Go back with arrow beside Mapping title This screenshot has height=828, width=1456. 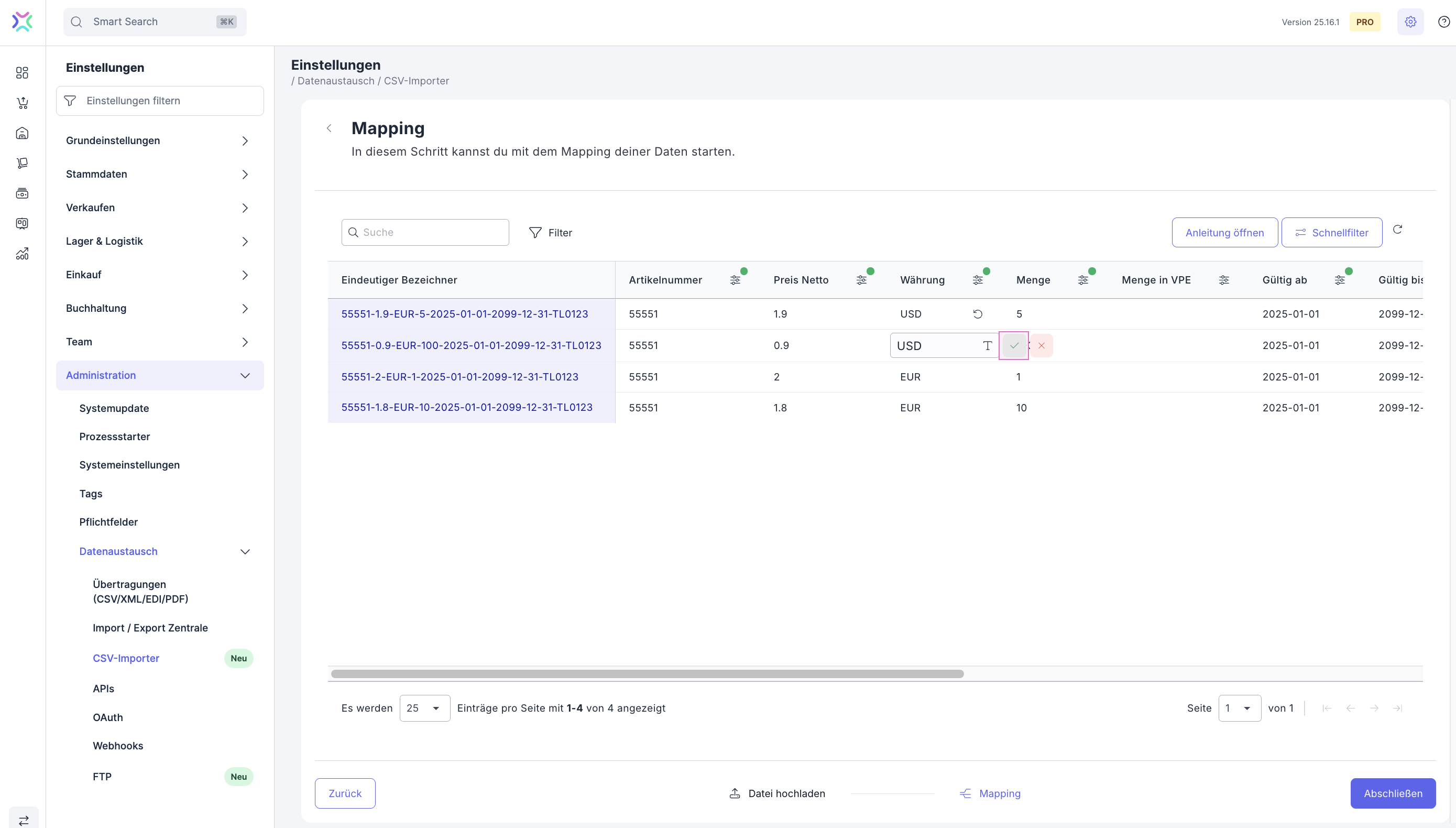[x=329, y=128]
